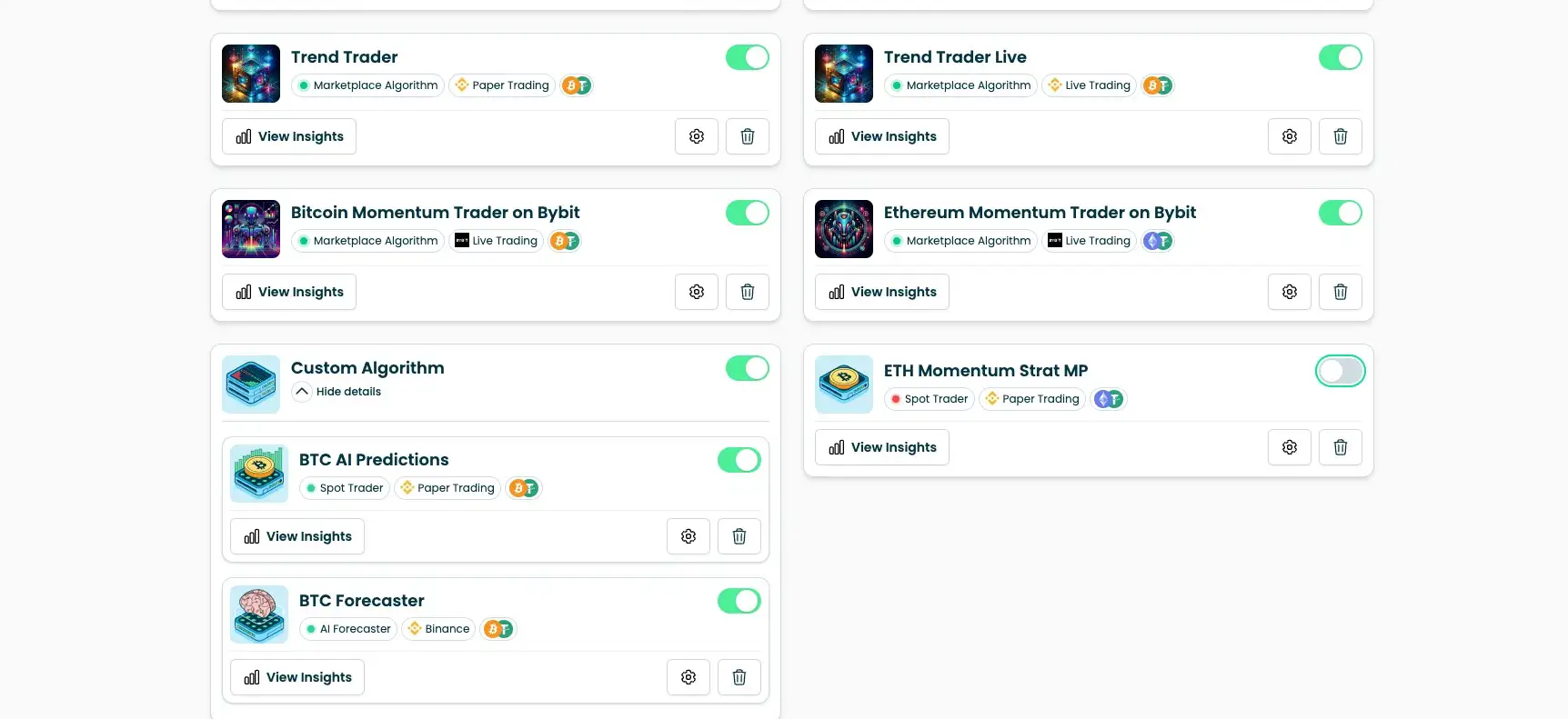Open View Insights for BTC AI Predictions
The image size is (1568, 719).
click(297, 536)
